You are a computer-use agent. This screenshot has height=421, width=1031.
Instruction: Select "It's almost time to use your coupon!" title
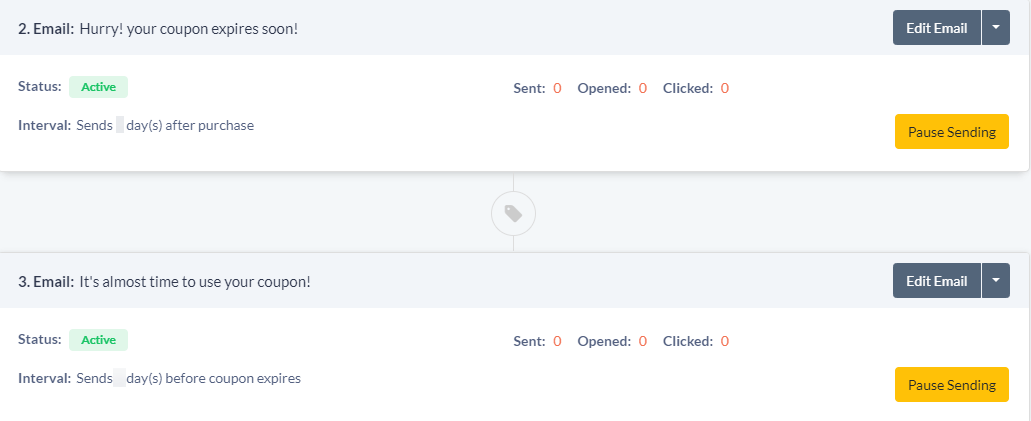pyautogui.click(x=195, y=282)
